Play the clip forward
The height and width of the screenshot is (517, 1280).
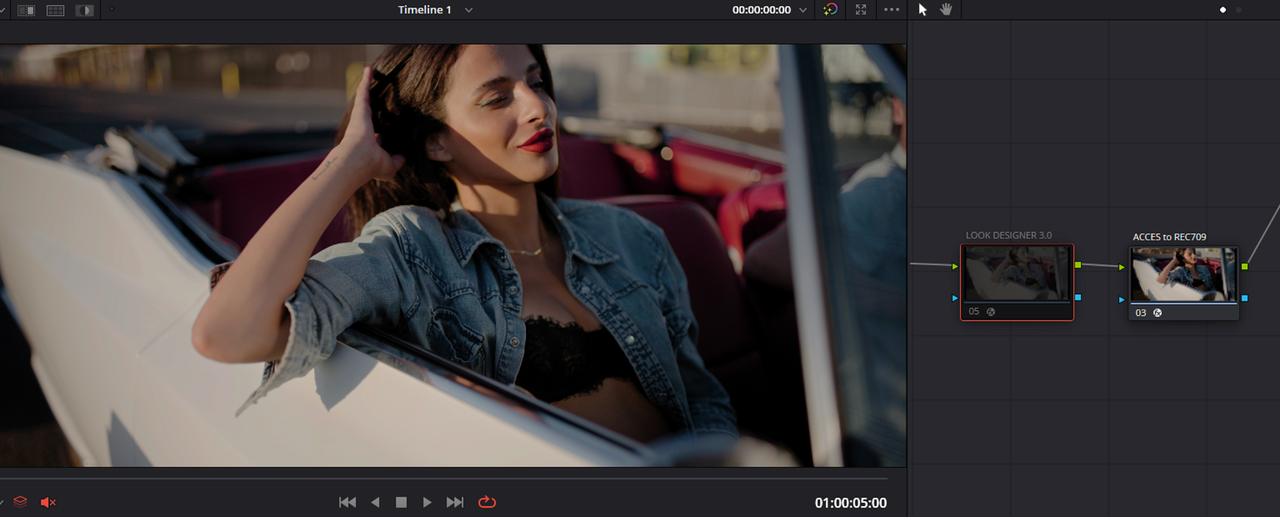tap(427, 502)
